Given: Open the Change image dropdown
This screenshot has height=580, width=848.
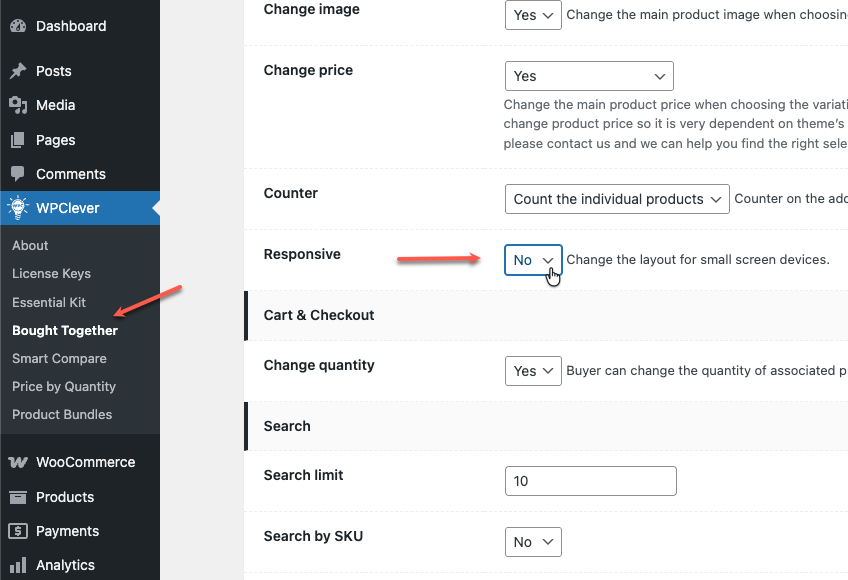Looking at the screenshot, I should (533, 15).
